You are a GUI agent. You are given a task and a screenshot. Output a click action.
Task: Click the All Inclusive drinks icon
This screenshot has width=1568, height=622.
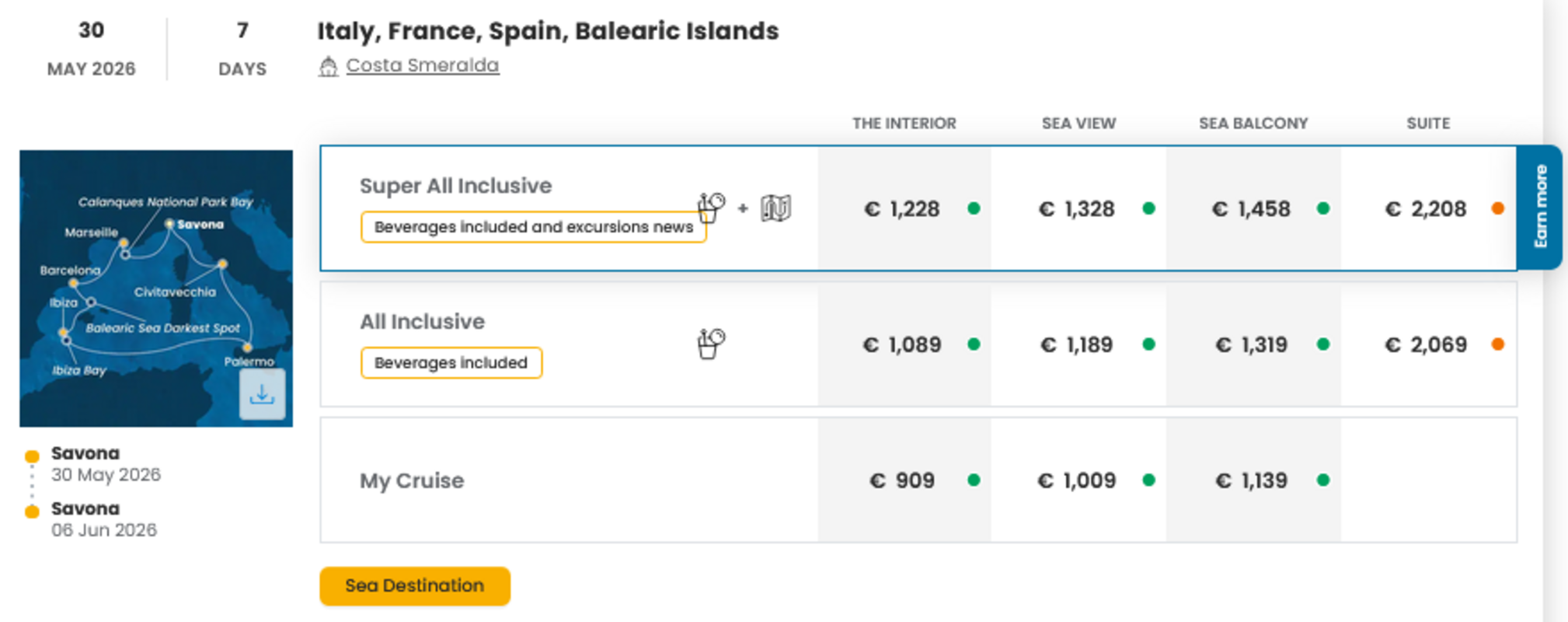(x=710, y=344)
